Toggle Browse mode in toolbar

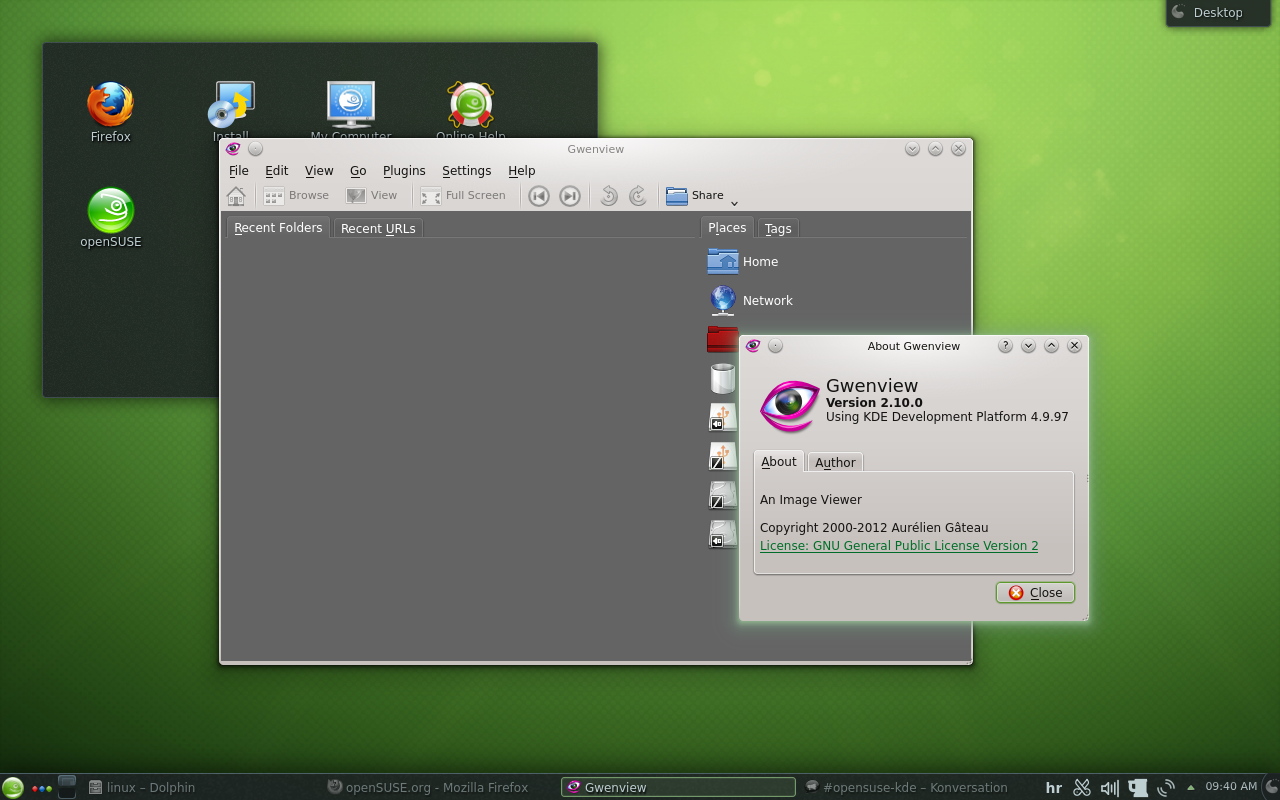(x=297, y=196)
